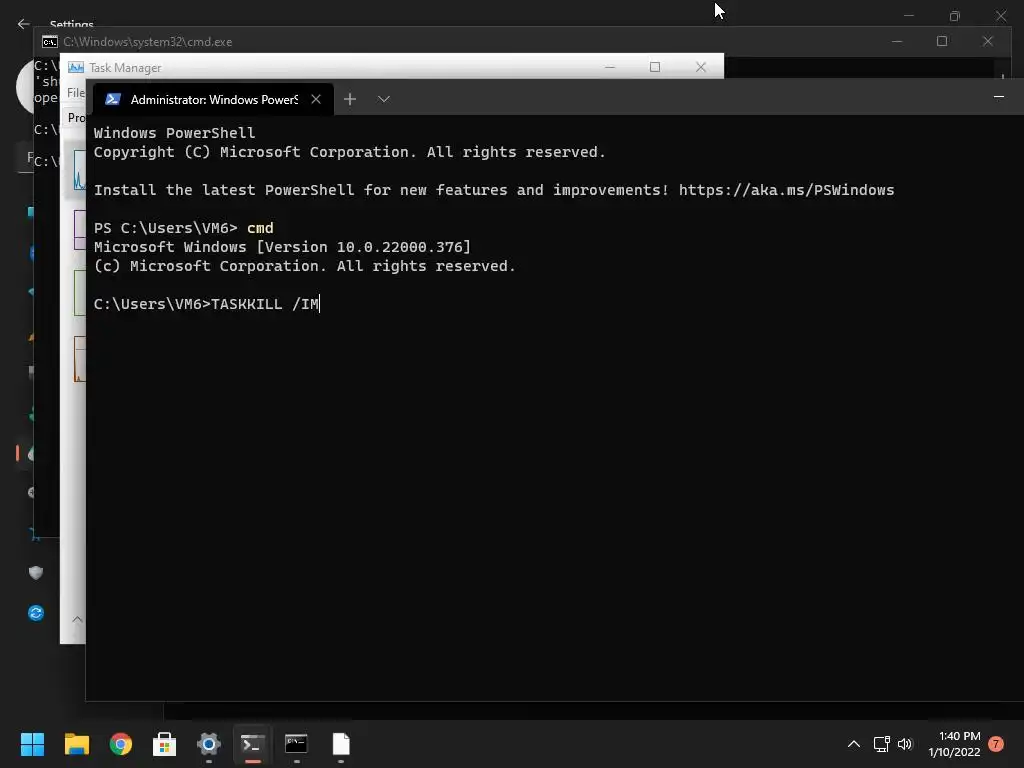Close the Administrator: Windows PowerShell tab
The image size is (1024, 768).
click(316, 99)
